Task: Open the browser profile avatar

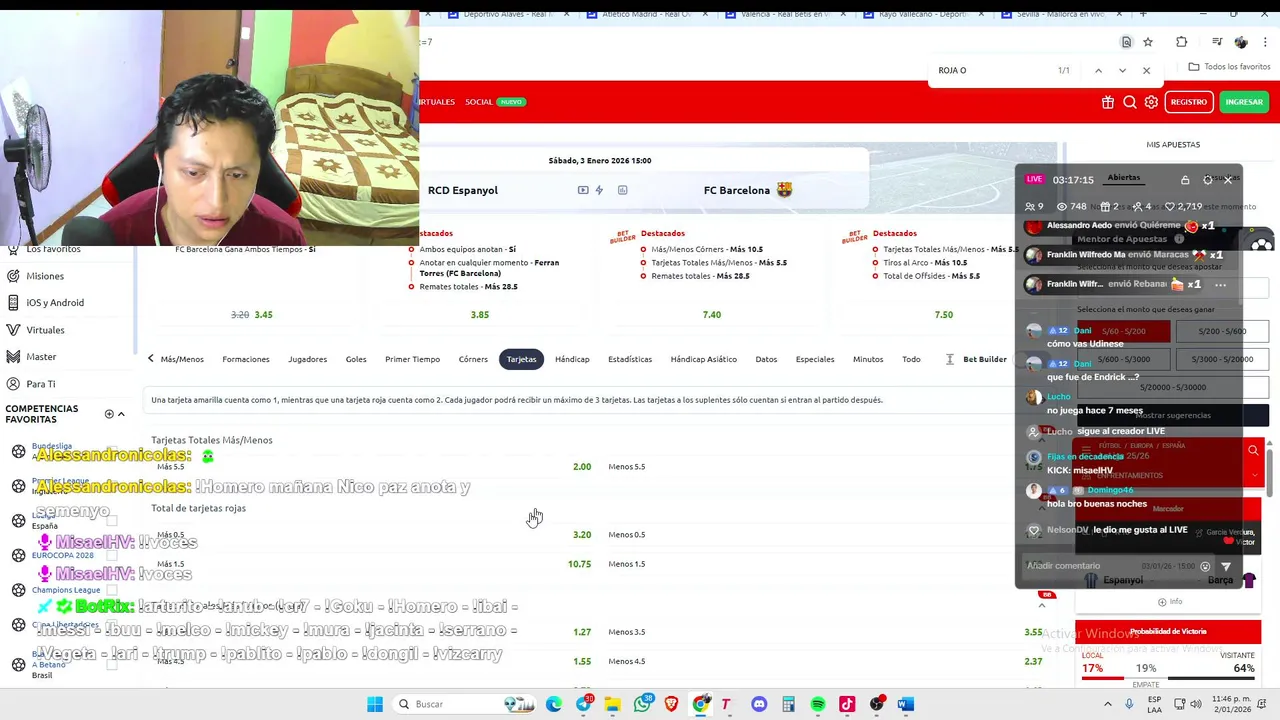Action: pyautogui.click(x=1241, y=42)
